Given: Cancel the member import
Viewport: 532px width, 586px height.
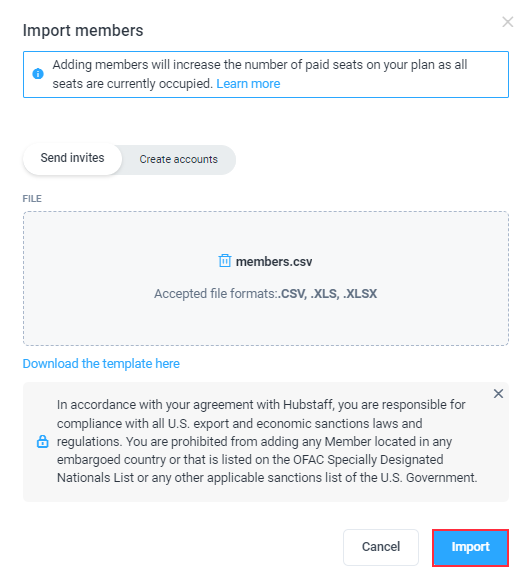Looking at the screenshot, I should click(381, 547).
